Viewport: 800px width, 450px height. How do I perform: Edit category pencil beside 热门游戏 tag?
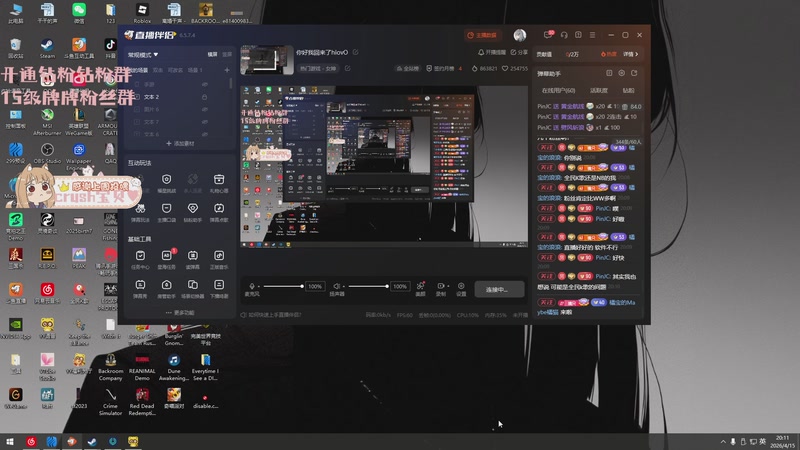click(347, 68)
